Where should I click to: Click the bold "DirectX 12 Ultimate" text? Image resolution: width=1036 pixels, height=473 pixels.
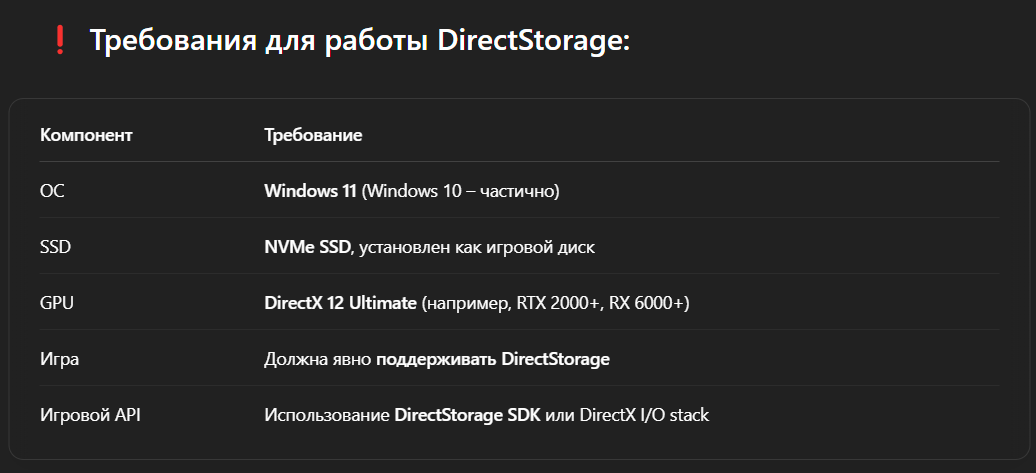340,302
